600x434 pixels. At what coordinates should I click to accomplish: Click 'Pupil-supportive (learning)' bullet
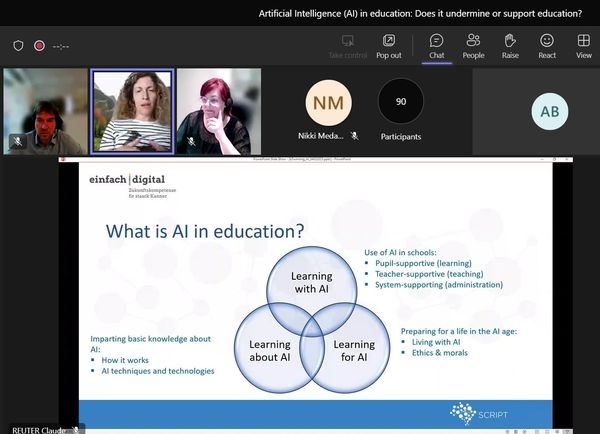(x=423, y=263)
